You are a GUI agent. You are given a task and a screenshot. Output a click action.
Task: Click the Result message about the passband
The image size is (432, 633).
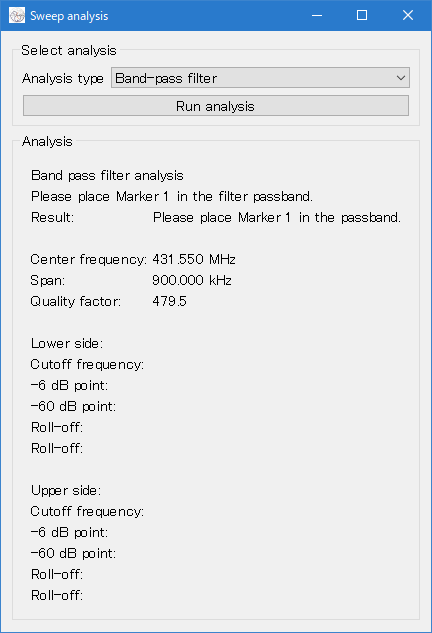[277, 218]
